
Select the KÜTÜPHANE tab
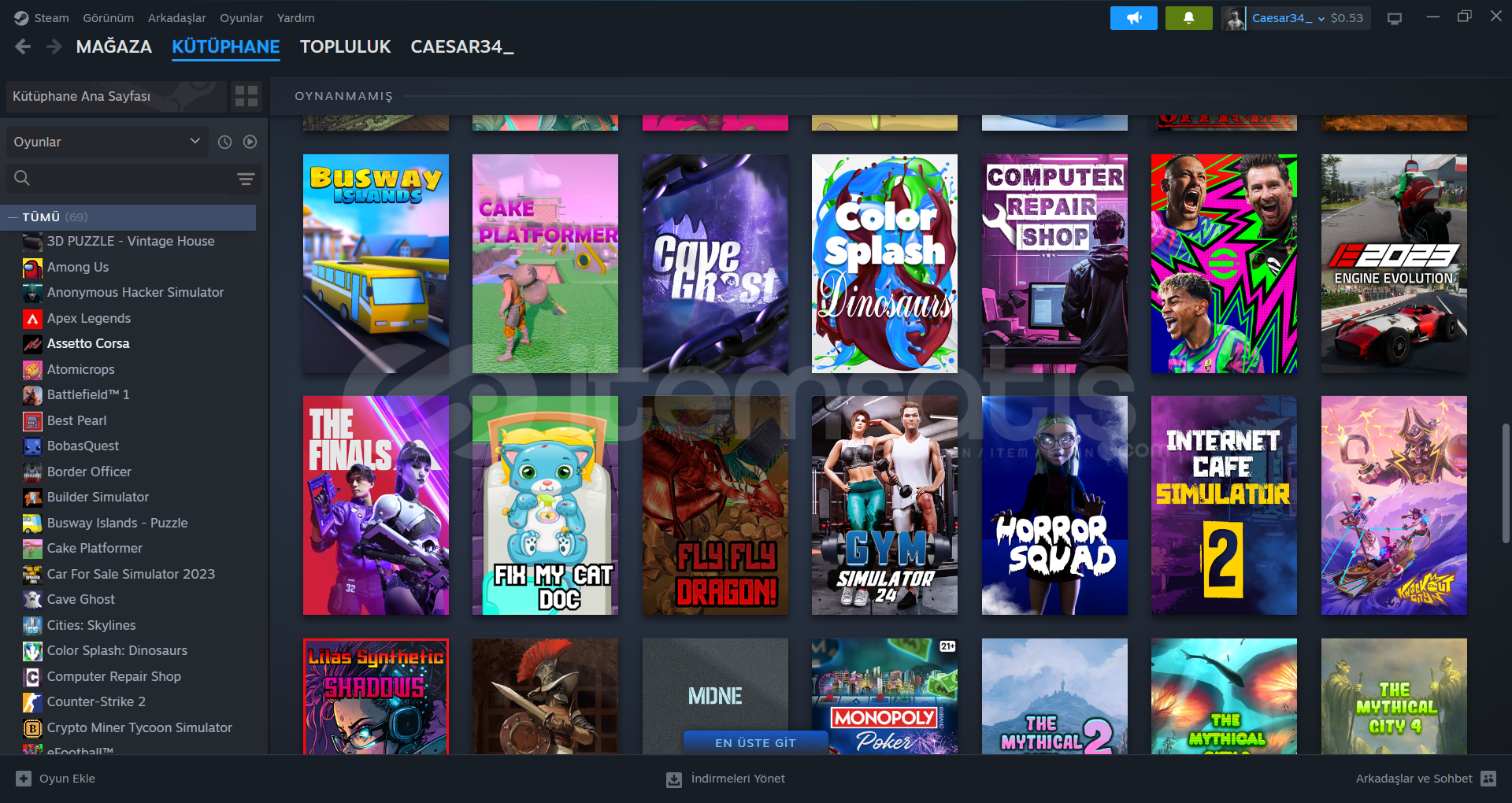pos(226,47)
